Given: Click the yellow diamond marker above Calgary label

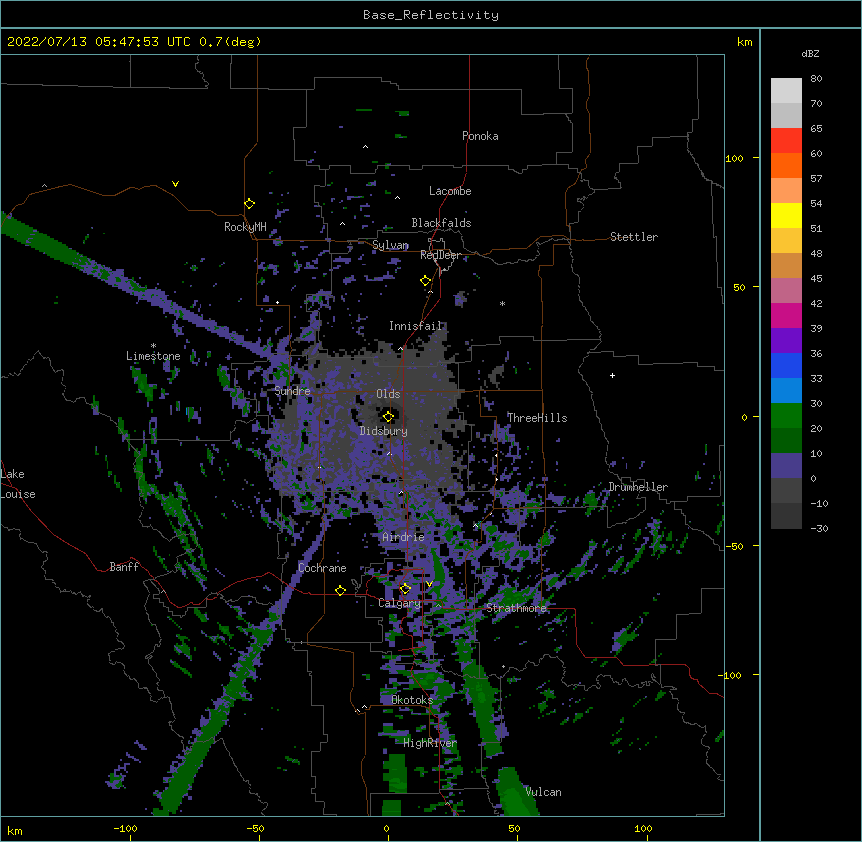Looking at the screenshot, I should click(x=405, y=589).
